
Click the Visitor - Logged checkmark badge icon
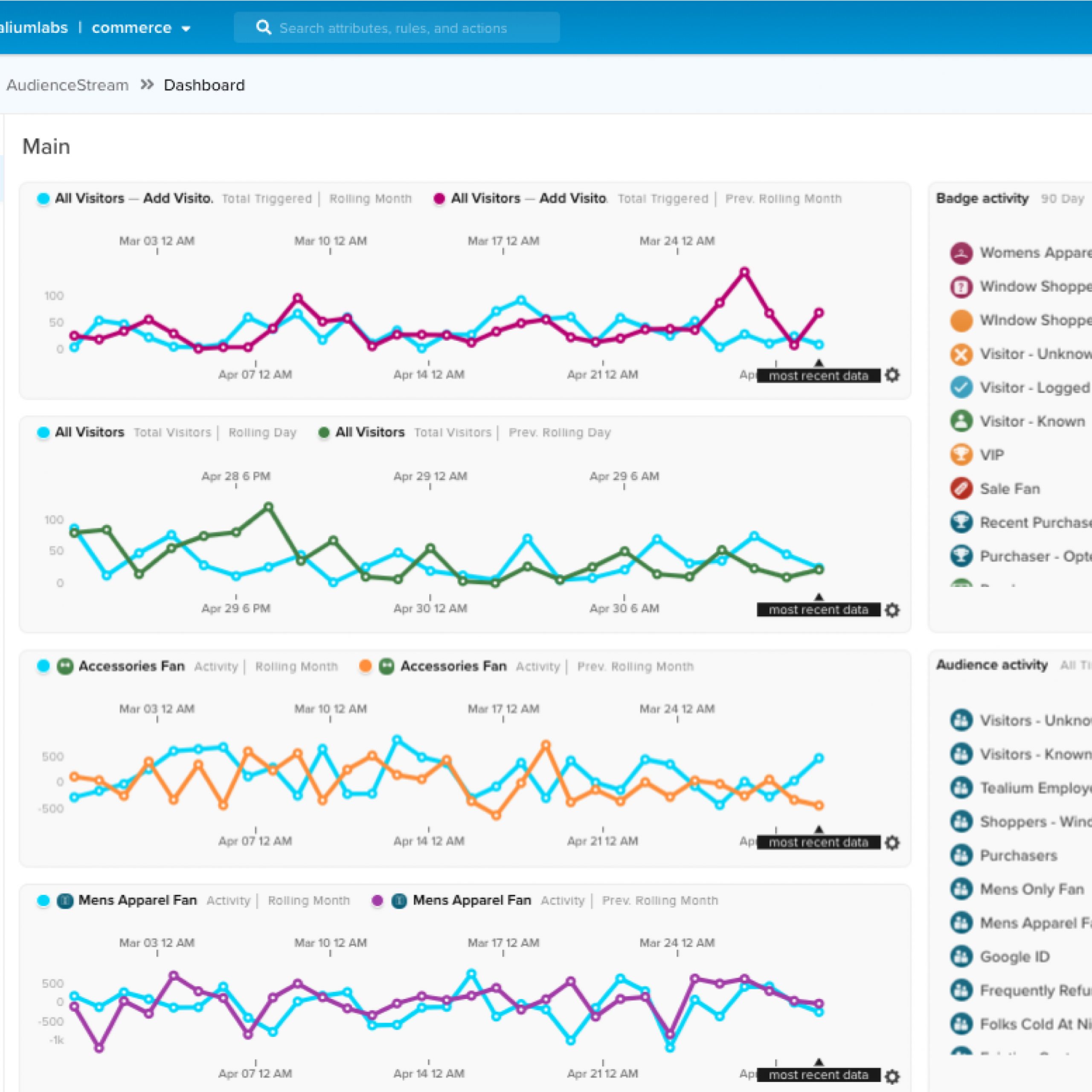961,388
